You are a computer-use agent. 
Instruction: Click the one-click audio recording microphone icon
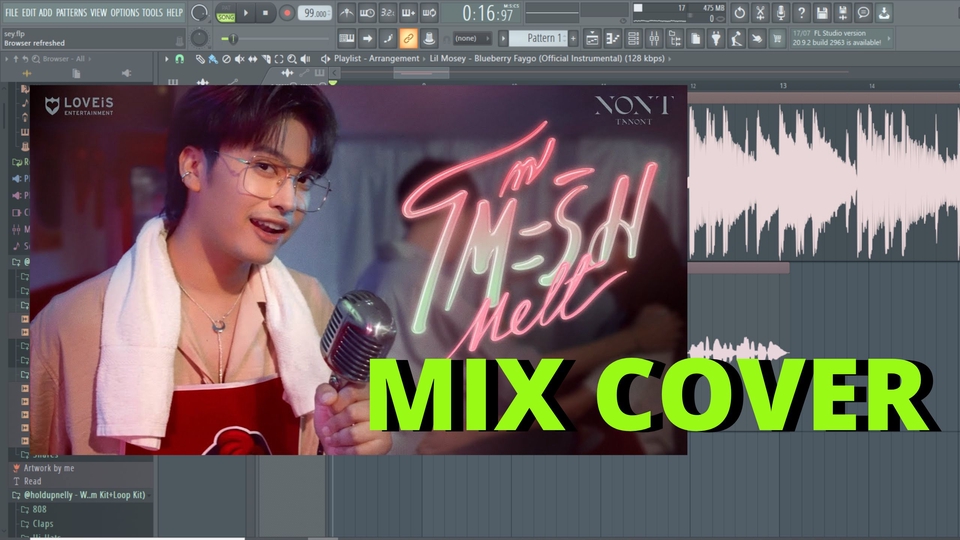(781, 12)
